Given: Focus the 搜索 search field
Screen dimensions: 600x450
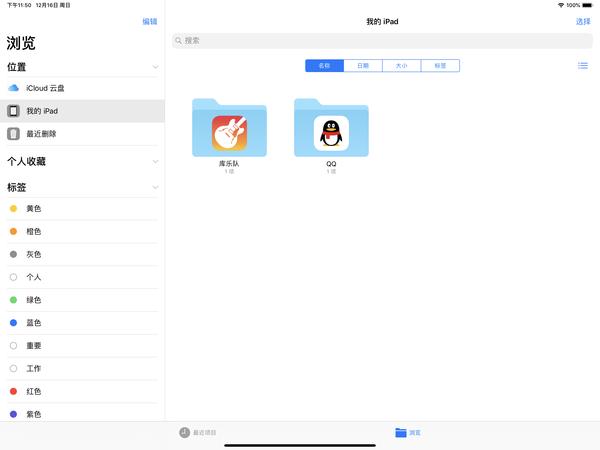Looking at the screenshot, I should (382, 41).
